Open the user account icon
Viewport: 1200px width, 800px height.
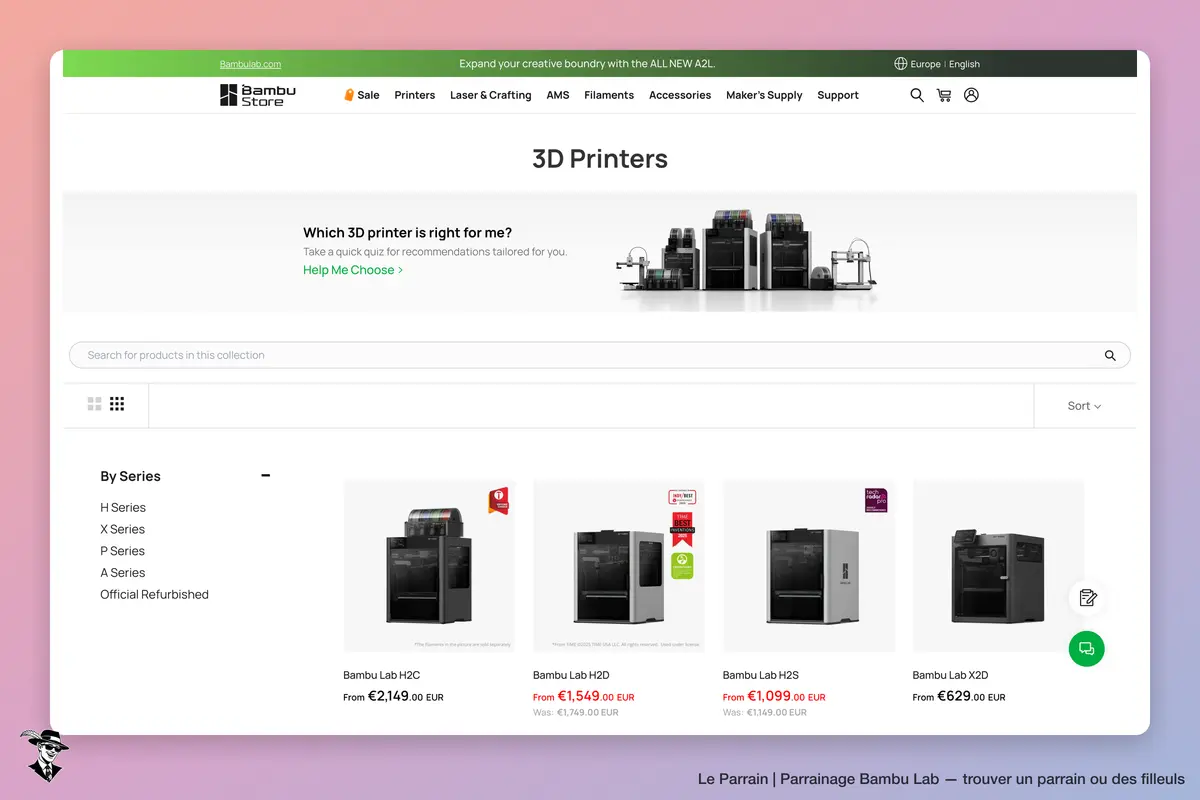(x=971, y=95)
